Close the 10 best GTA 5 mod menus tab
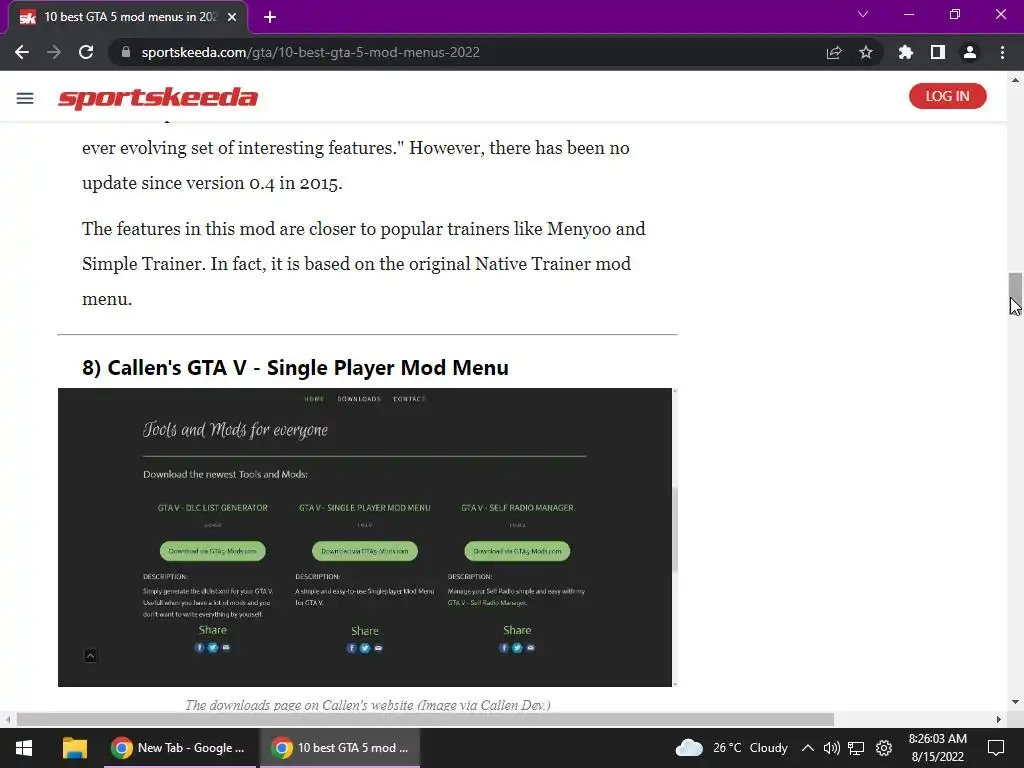Screen dimensions: 1024x768 pyautogui.click(x=232, y=17)
